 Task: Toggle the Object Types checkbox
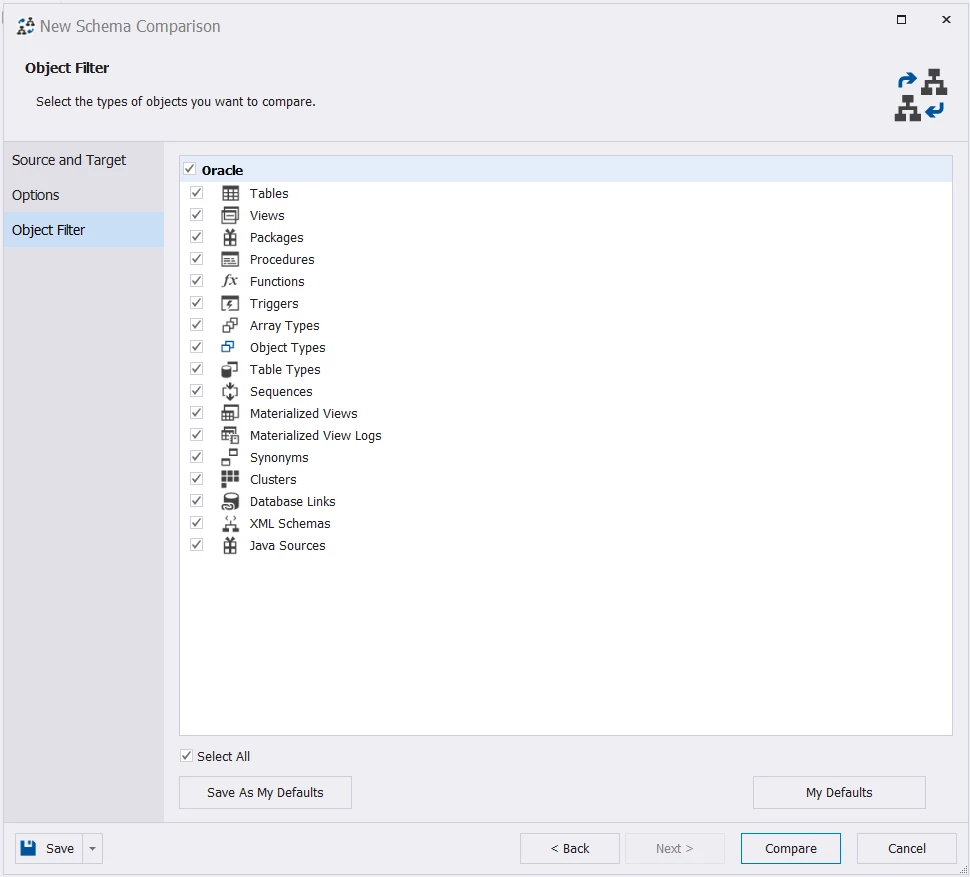click(x=197, y=347)
